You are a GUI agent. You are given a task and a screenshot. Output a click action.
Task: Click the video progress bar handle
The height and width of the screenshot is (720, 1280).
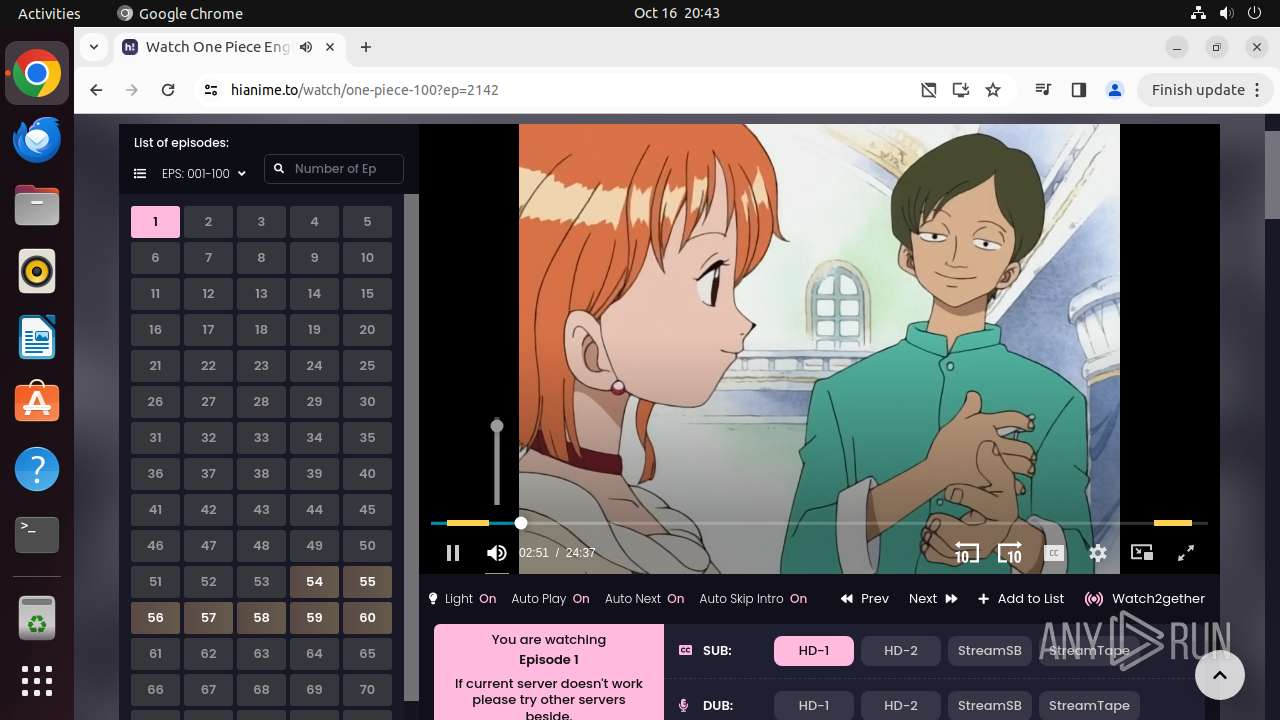pos(521,523)
